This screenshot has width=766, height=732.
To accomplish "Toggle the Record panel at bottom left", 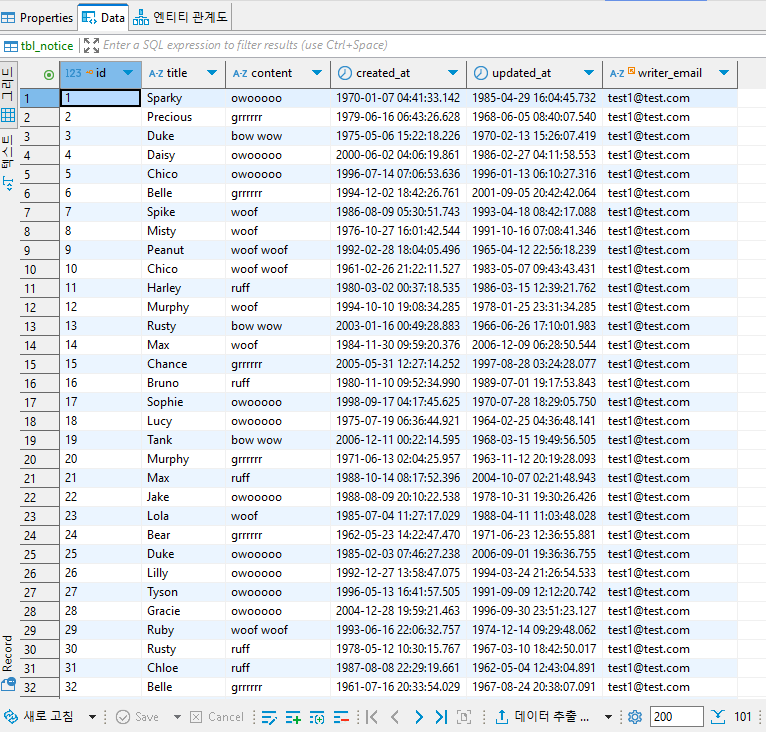I will pyautogui.click(x=8, y=662).
